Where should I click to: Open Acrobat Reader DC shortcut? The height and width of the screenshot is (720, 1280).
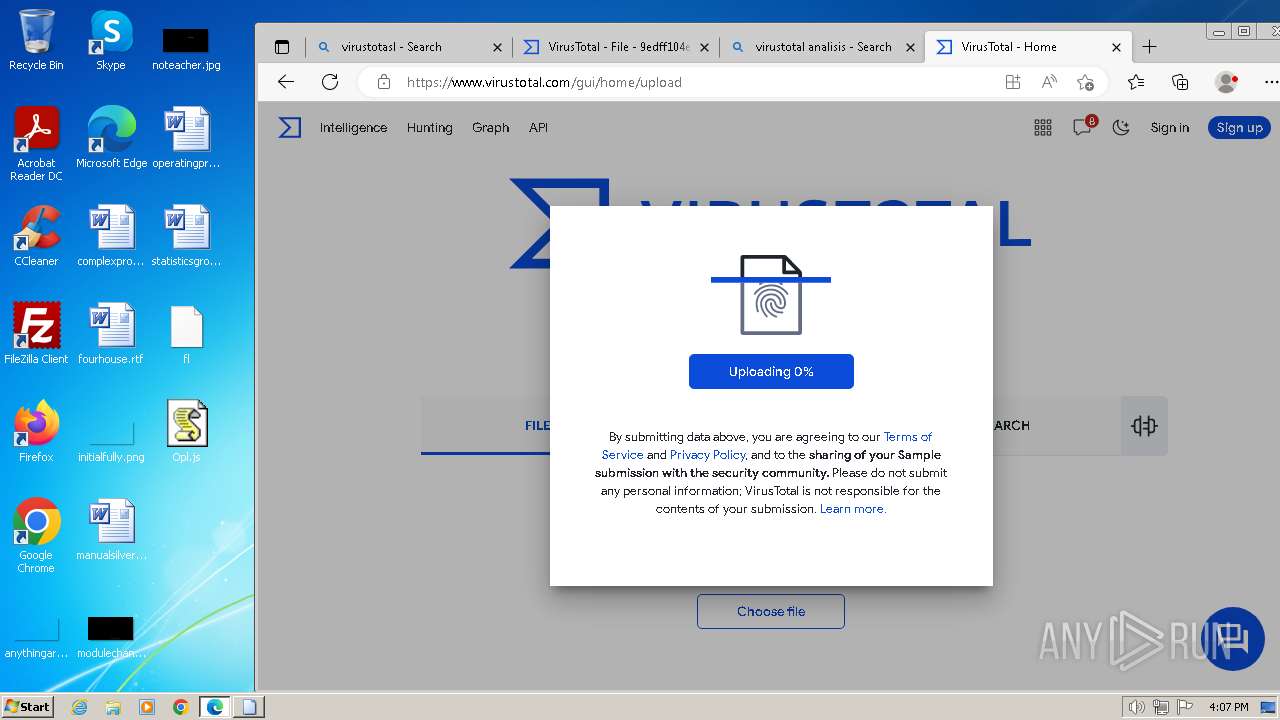(36, 144)
